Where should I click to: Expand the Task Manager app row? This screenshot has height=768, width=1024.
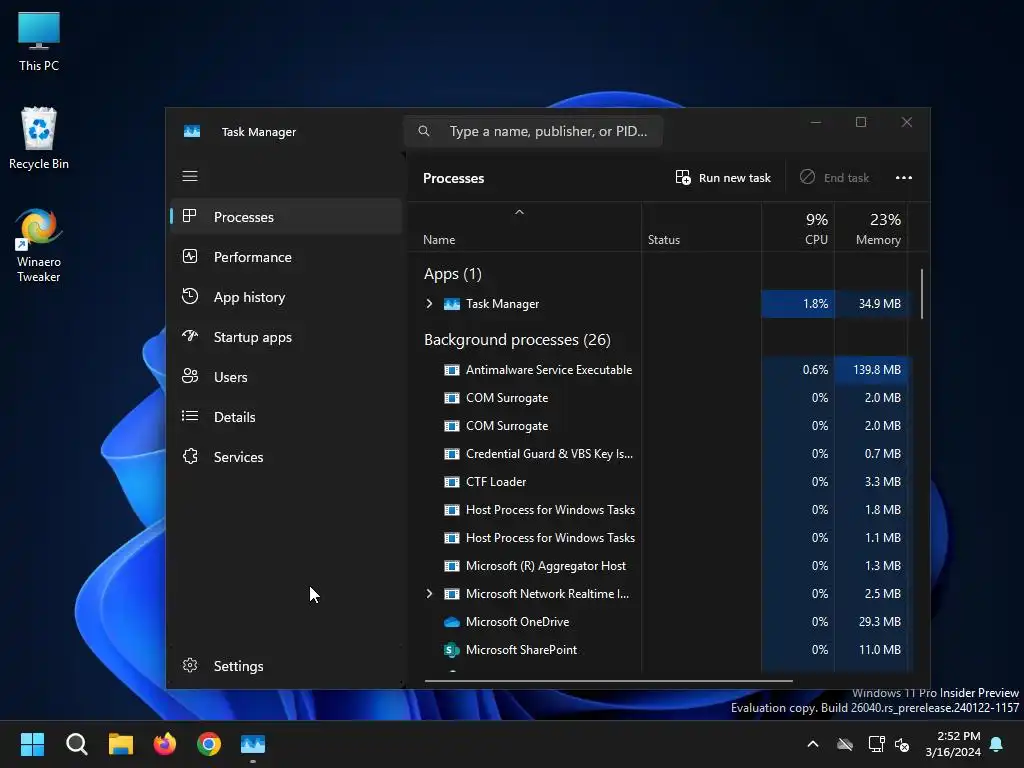429,304
